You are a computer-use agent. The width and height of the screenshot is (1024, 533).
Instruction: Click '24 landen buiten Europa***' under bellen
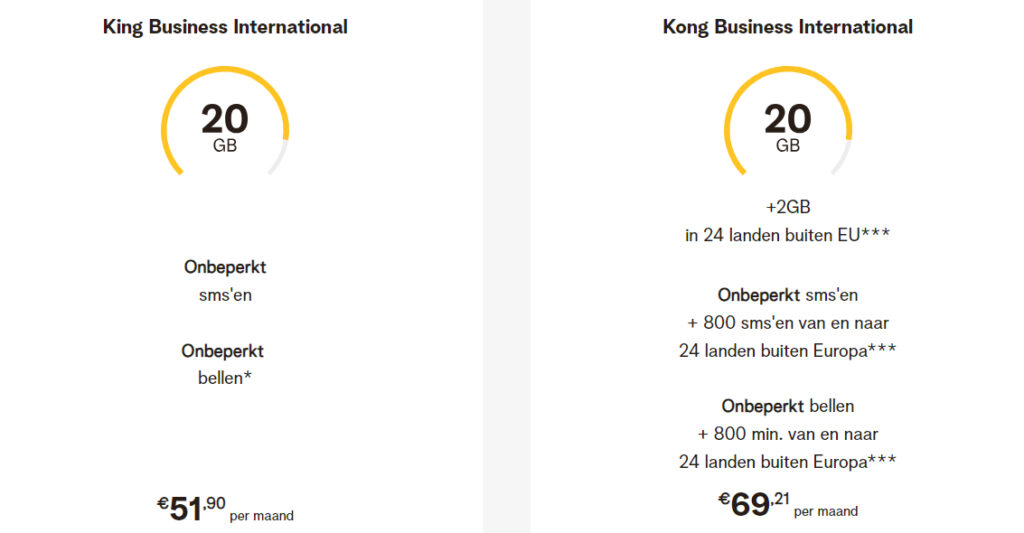tap(788, 462)
